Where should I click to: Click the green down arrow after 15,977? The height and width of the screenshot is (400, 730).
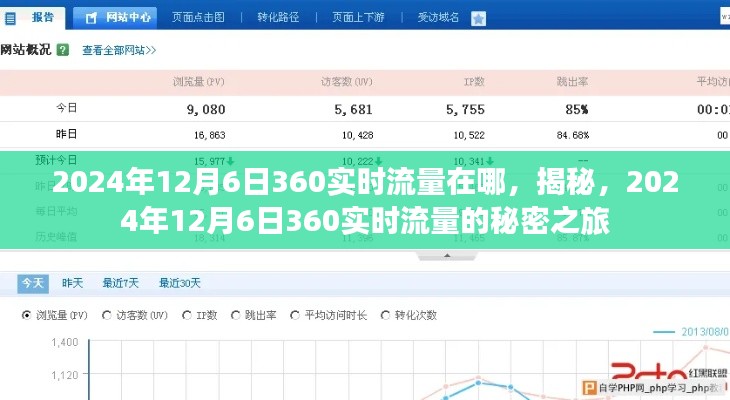[231, 160]
